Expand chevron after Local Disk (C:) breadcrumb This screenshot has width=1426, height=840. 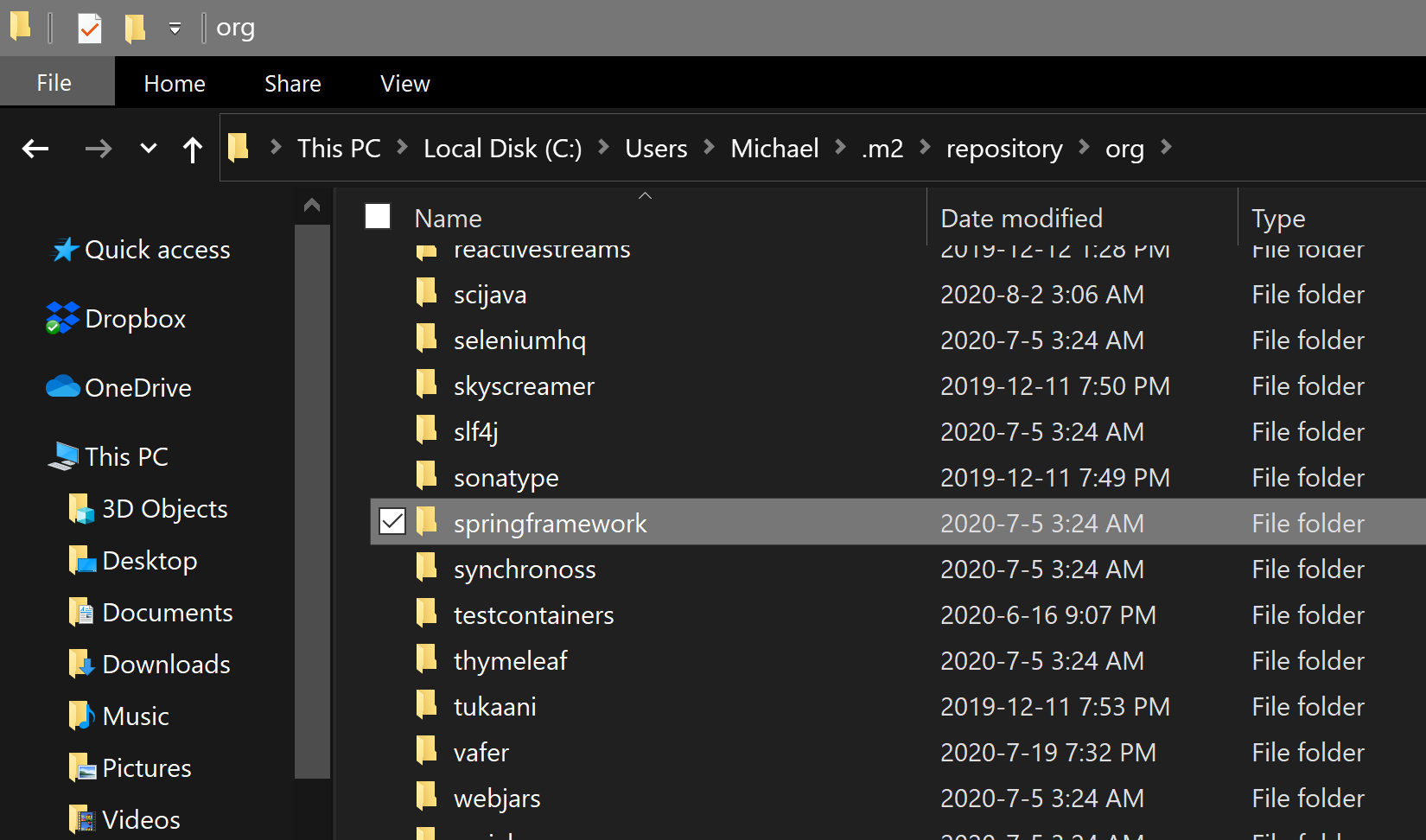(x=604, y=148)
